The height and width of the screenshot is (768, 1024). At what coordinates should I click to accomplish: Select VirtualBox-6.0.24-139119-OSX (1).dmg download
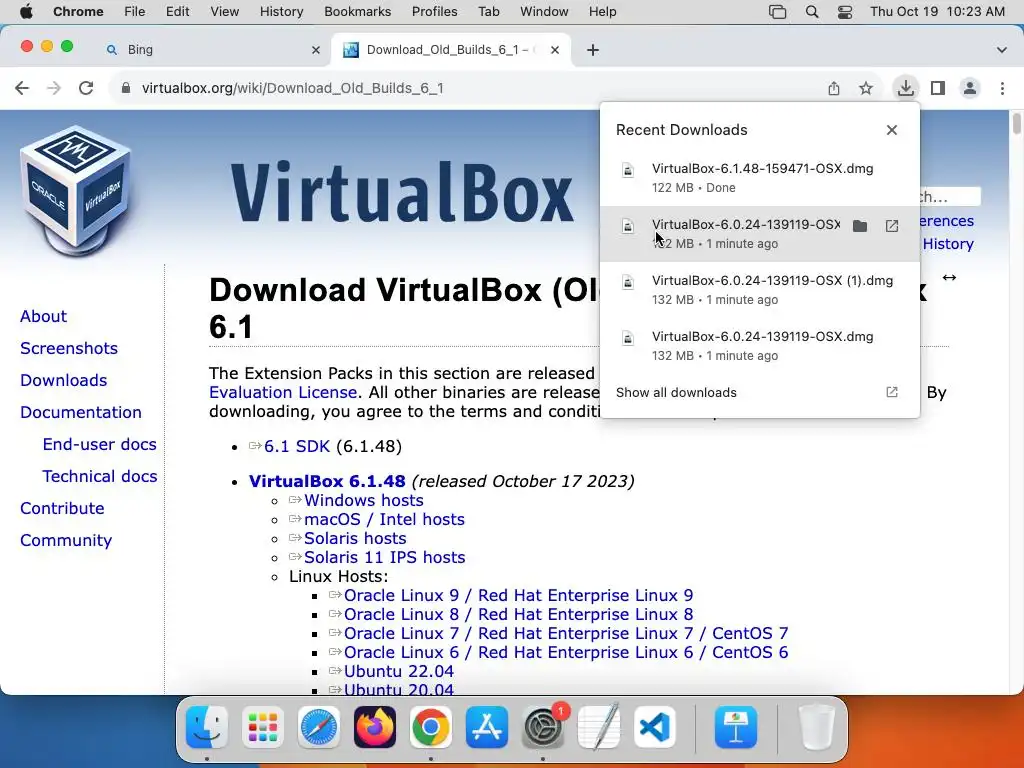click(x=760, y=290)
